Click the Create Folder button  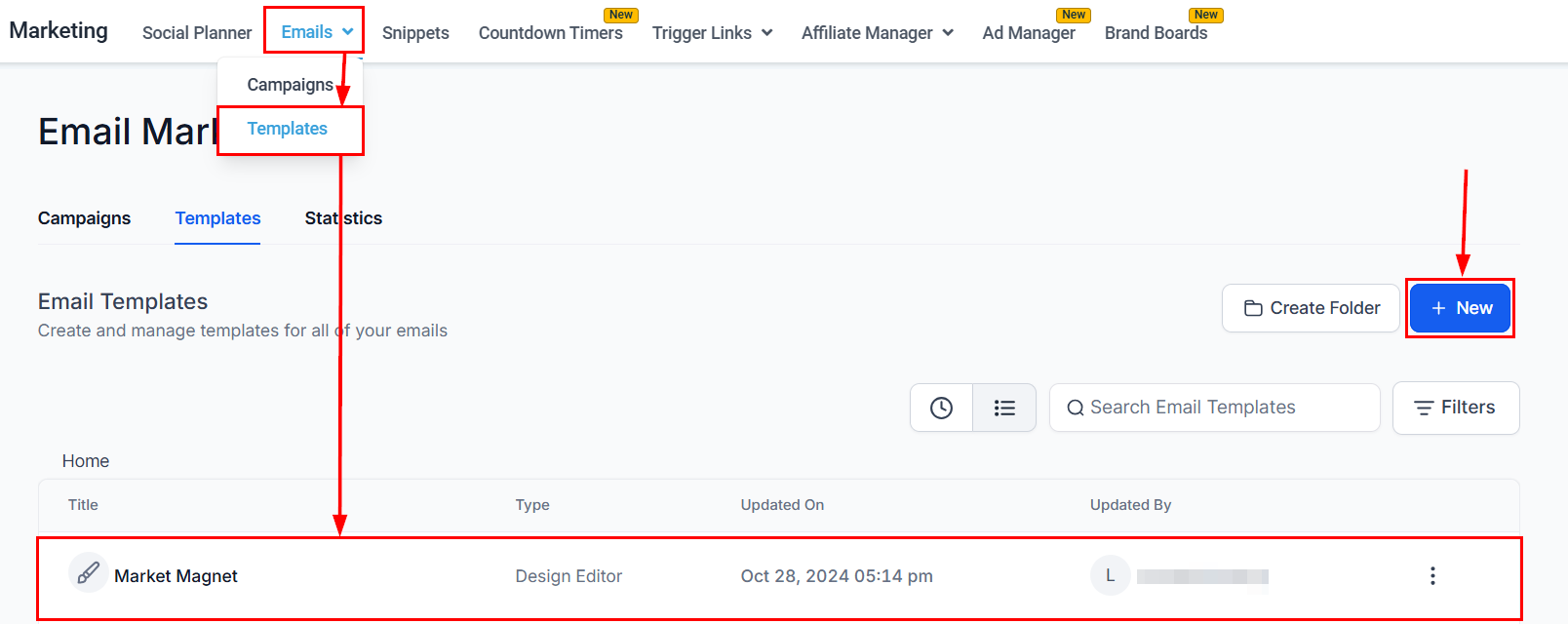pyautogui.click(x=1311, y=308)
